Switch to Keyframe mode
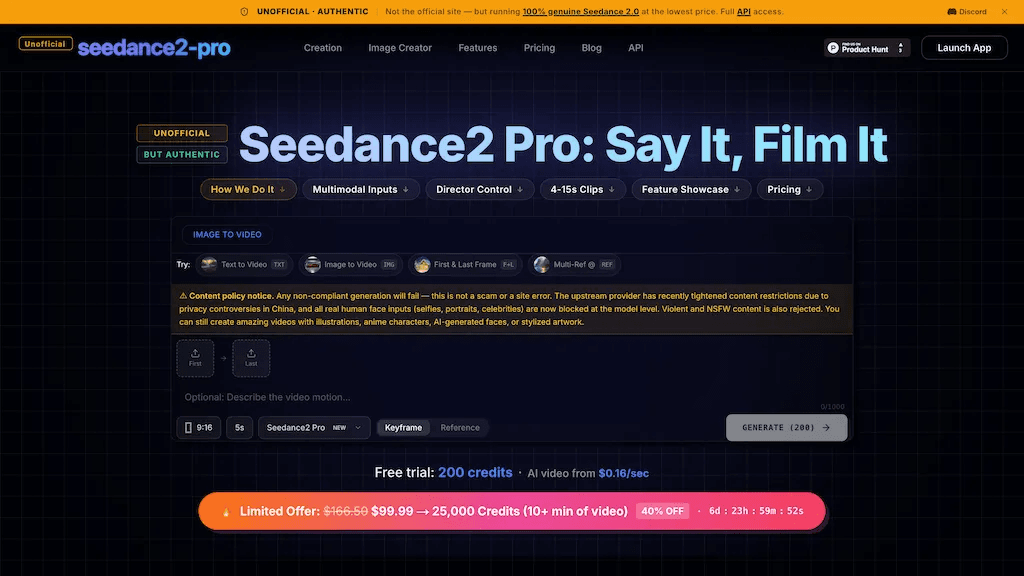Image resolution: width=1024 pixels, height=576 pixels. coord(403,428)
